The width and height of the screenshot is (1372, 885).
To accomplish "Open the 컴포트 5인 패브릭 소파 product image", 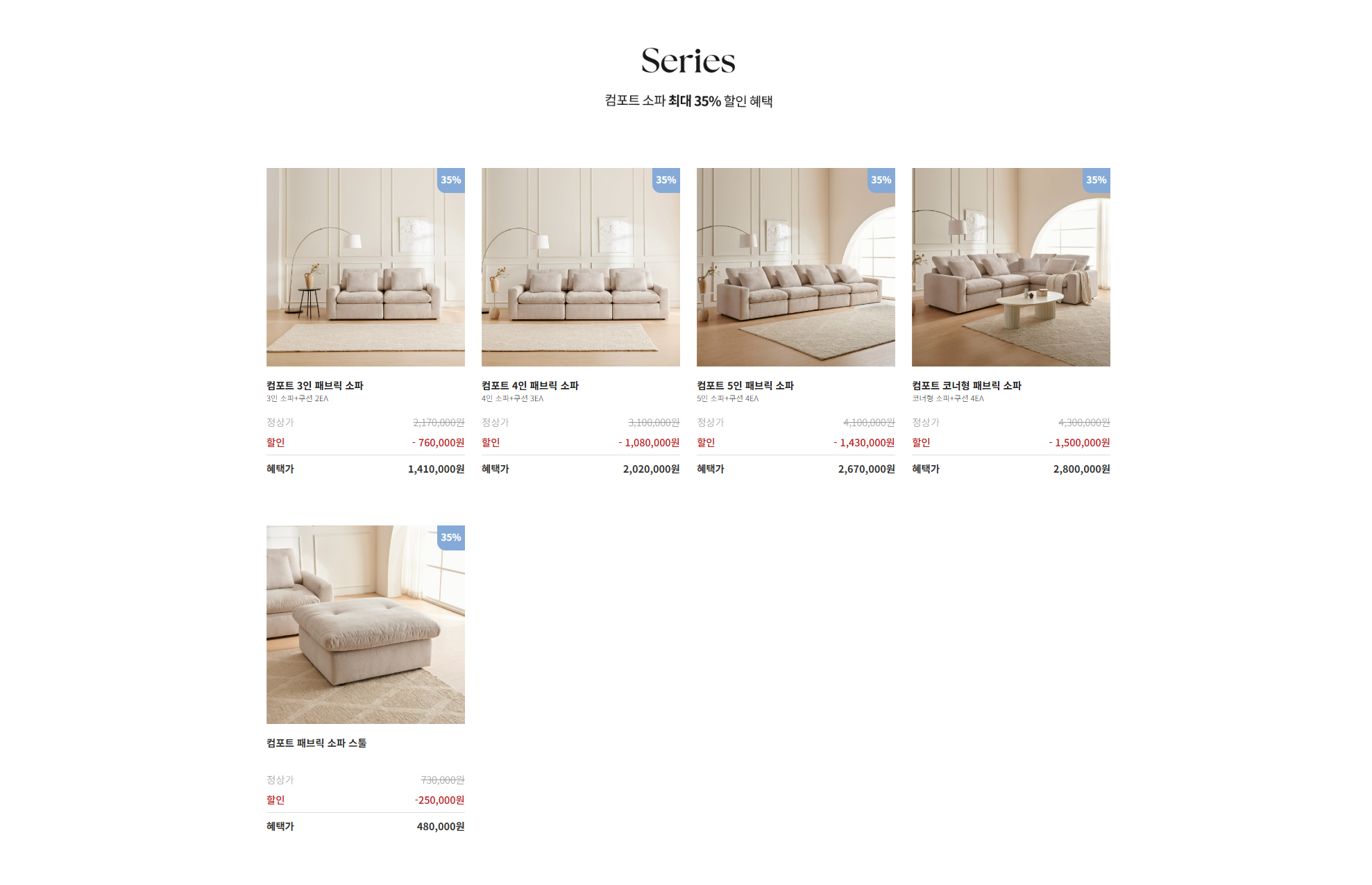I will pyautogui.click(x=795, y=267).
